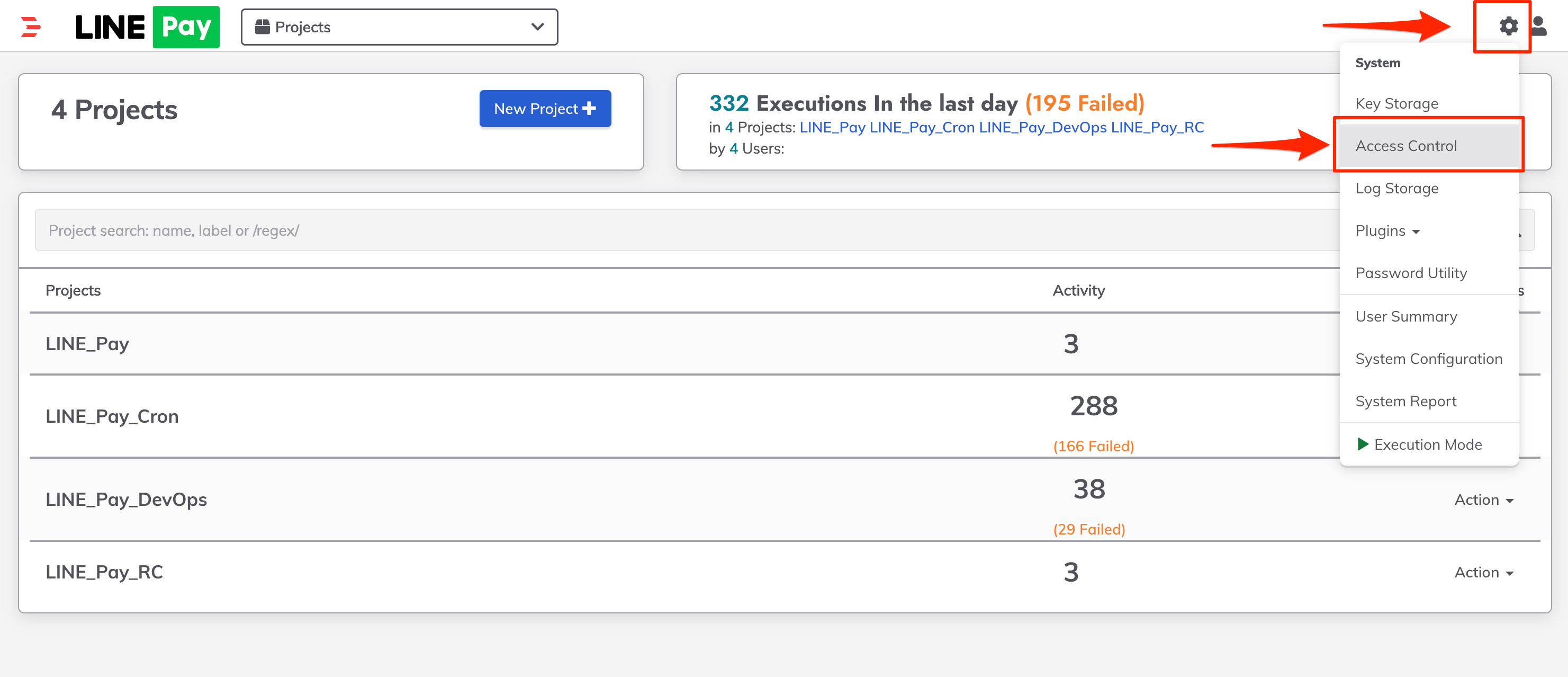The height and width of the screenshot is (677, 1568).
Task: Expand Action dropdown for LINE_Pay_RC
Action: click(1483, 572)
